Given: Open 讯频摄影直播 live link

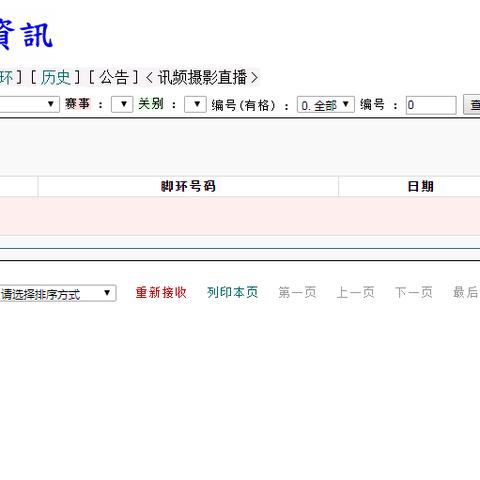Looking at the screenshot, I should point(202,78).
